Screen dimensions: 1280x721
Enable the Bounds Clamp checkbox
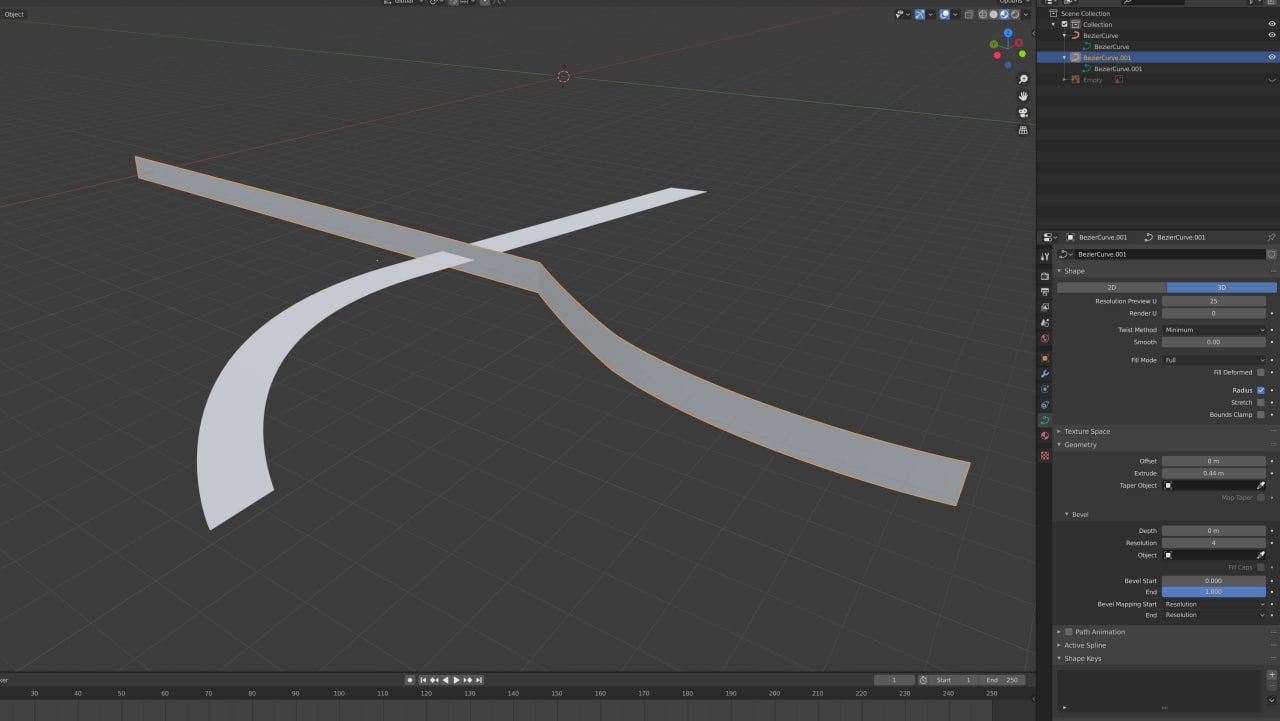[1260, 414]
